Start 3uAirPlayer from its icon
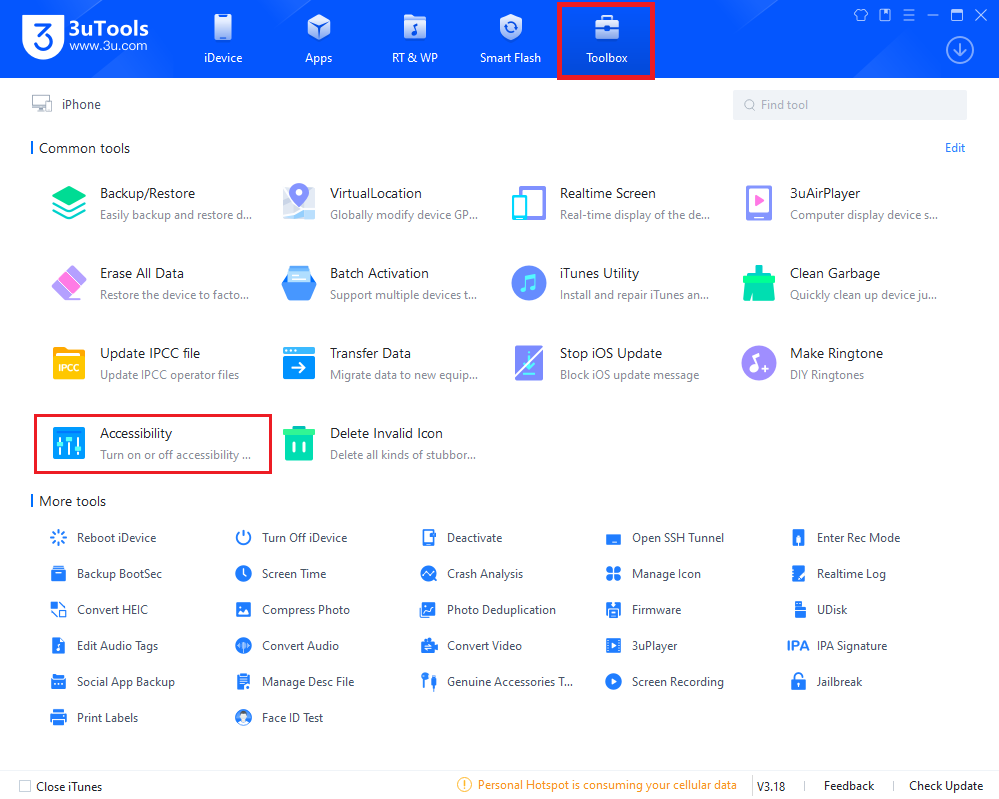 coord(759,203)
